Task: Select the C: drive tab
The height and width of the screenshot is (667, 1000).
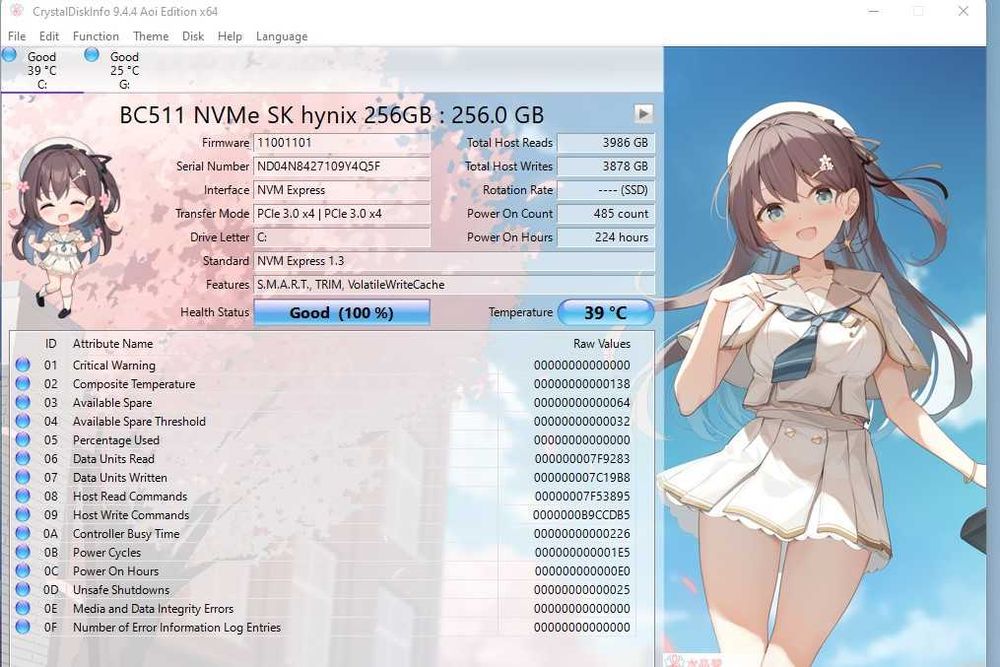Action: 42,70
